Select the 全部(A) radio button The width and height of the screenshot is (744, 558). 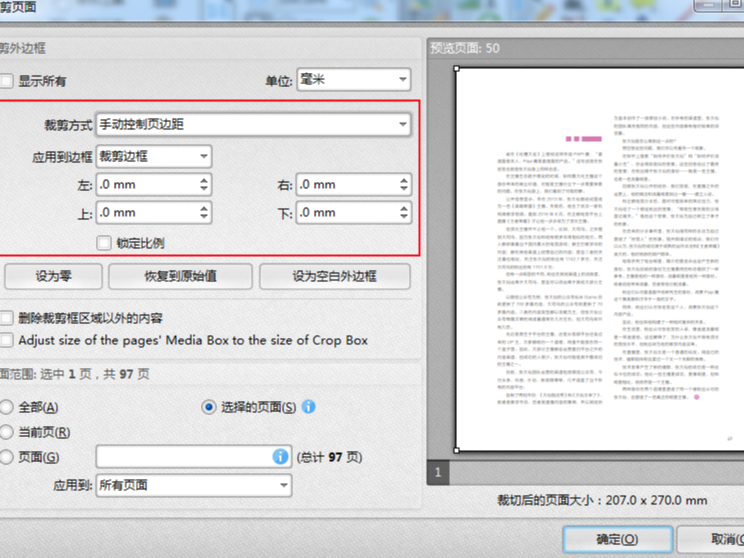7,407
